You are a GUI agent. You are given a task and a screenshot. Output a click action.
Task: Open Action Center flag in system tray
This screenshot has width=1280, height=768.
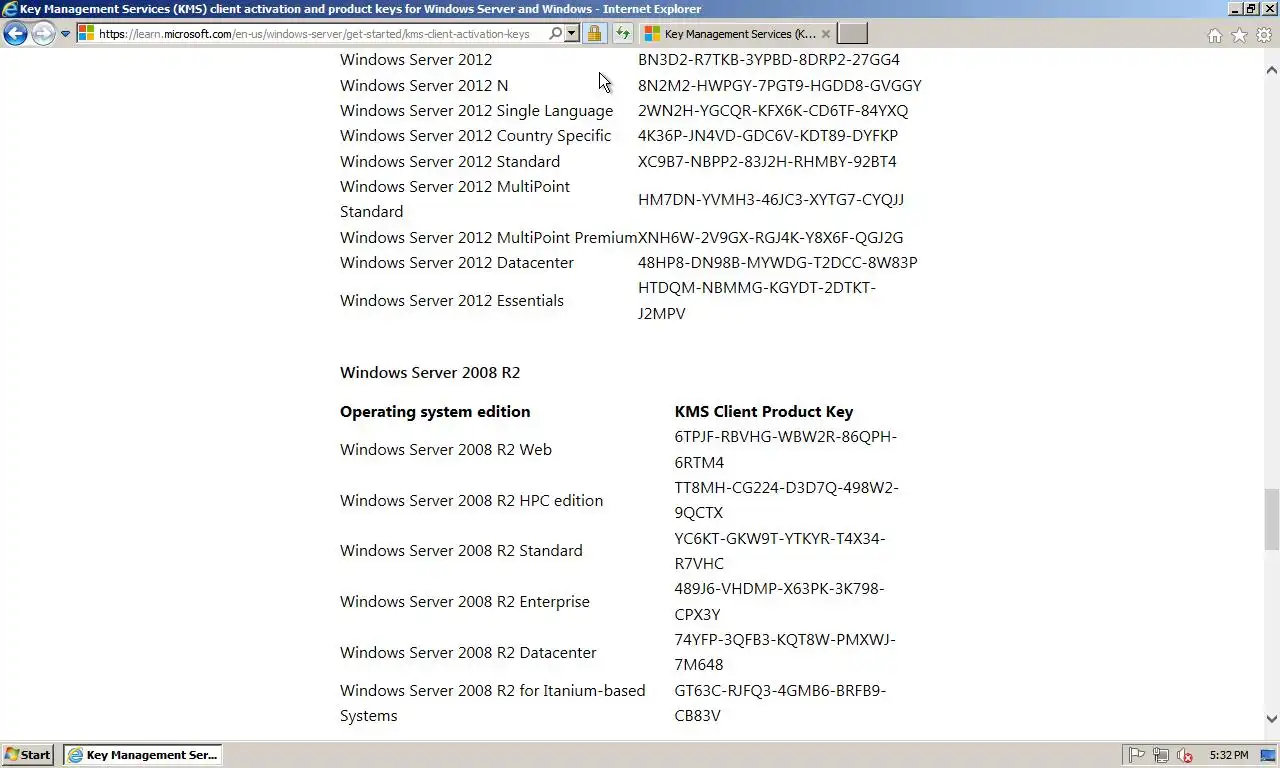pyautogui.click(x=1137, y=755)
